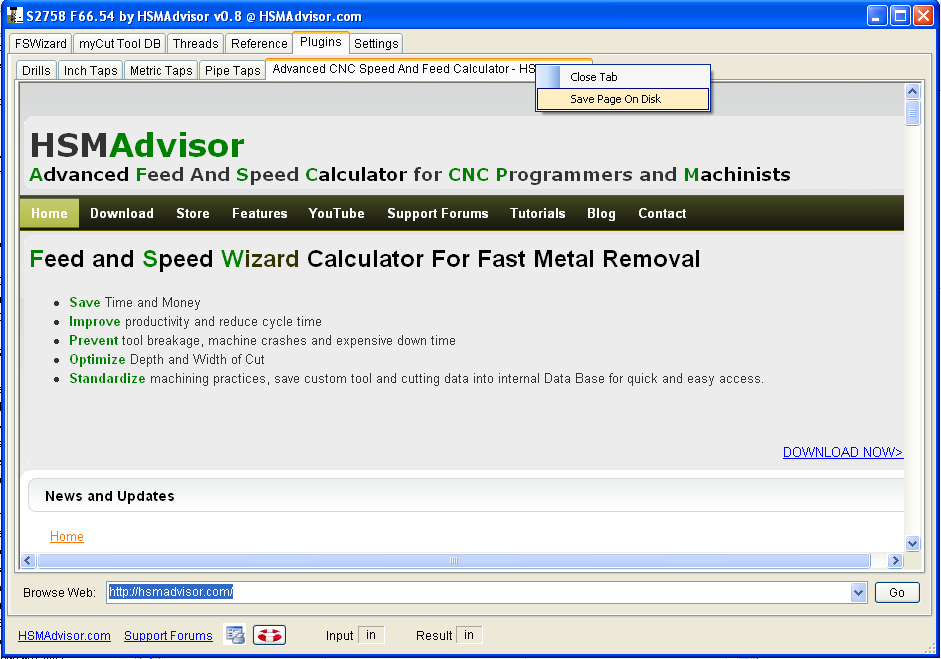Click the 'Save Time and Money' bullet
This screenshot has height=659, width=941.
pos(135,302)
